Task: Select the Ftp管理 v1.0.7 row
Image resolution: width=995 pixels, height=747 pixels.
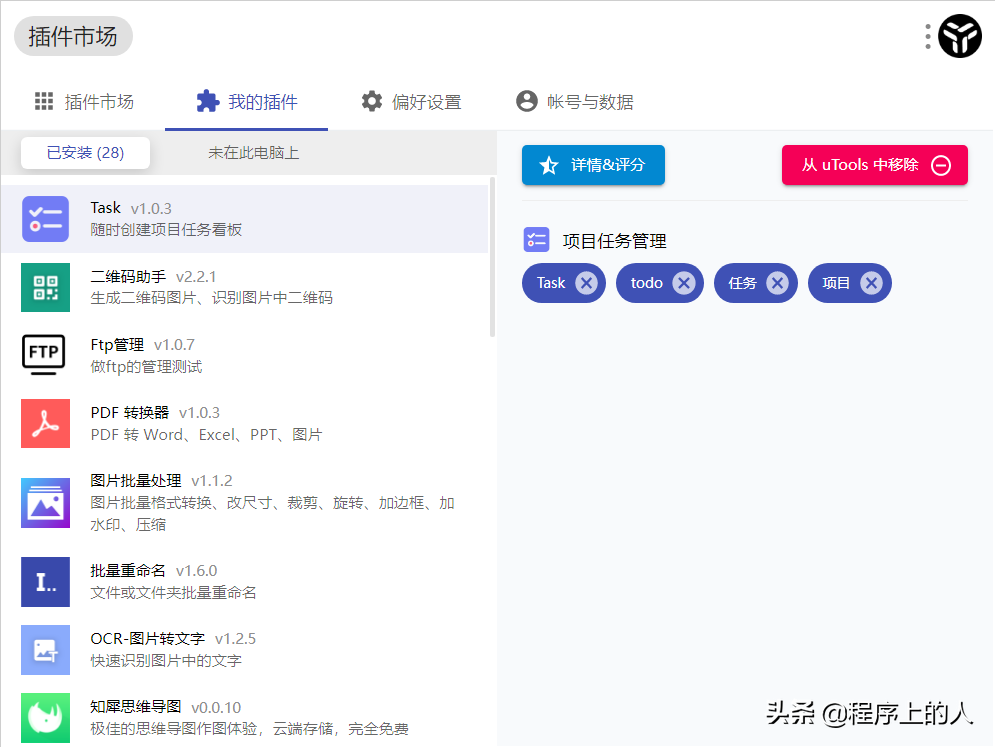Action: point(245,355)
